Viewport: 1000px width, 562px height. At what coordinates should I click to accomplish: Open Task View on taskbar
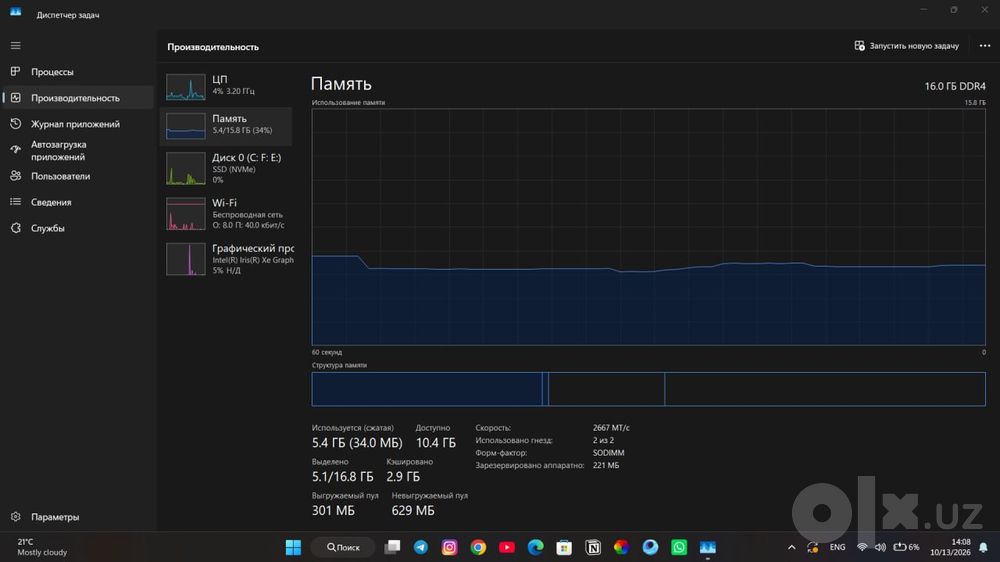(392, 547)
